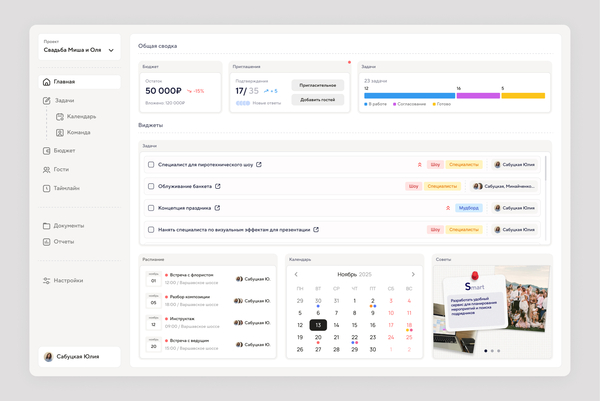Select Главная in the sidebar menu
The height and width of the screenshot is (401, 600).
pyautogui.click(x=80, y=82)
